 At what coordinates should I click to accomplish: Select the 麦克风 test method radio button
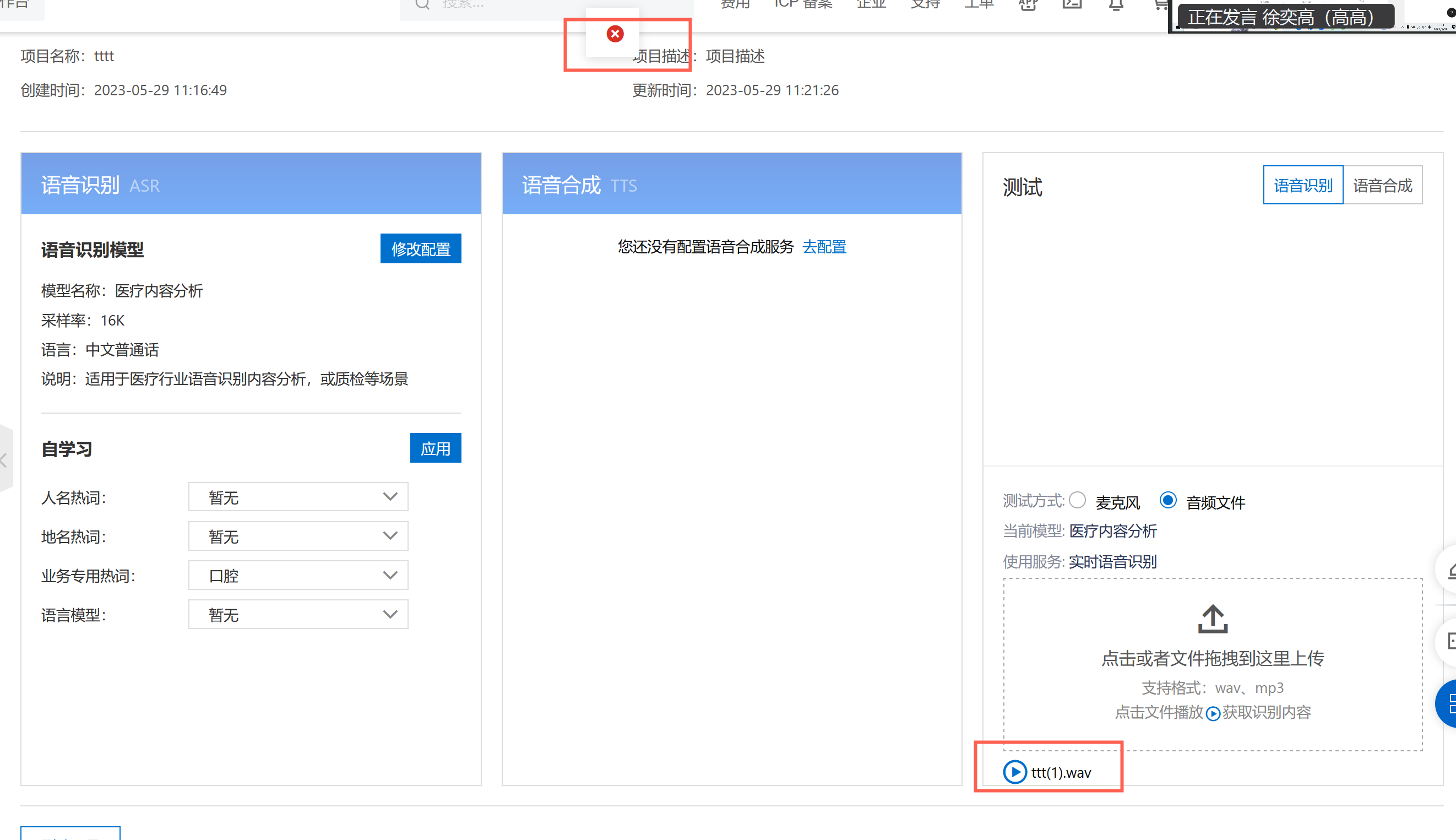(x=1077, y=501)
